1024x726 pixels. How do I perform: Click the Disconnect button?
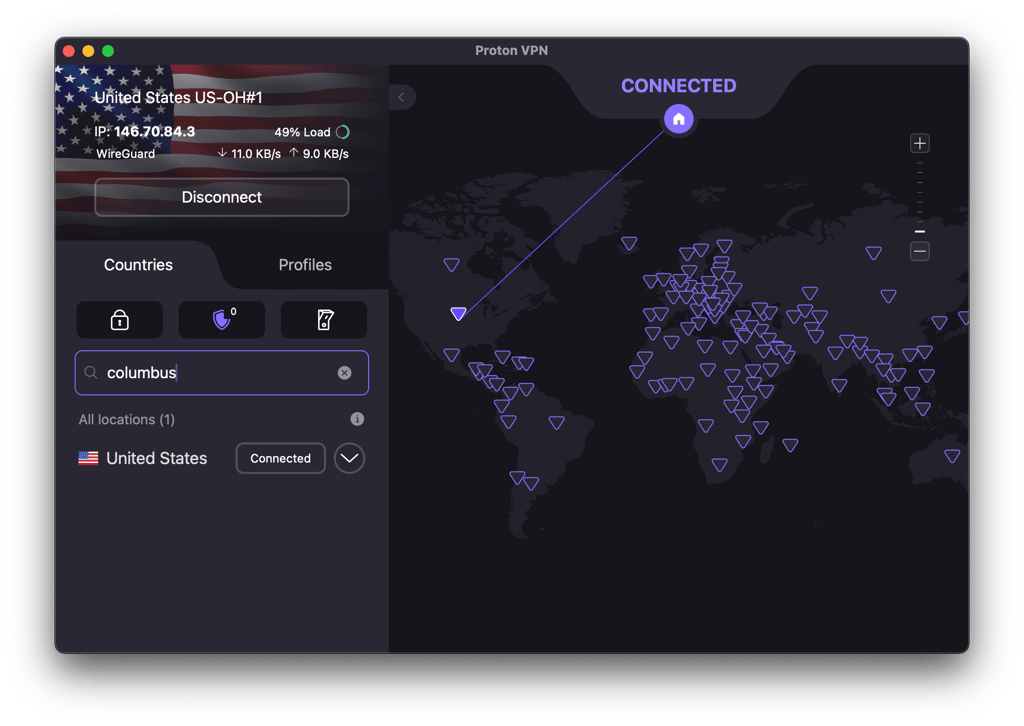click(221, 197)
